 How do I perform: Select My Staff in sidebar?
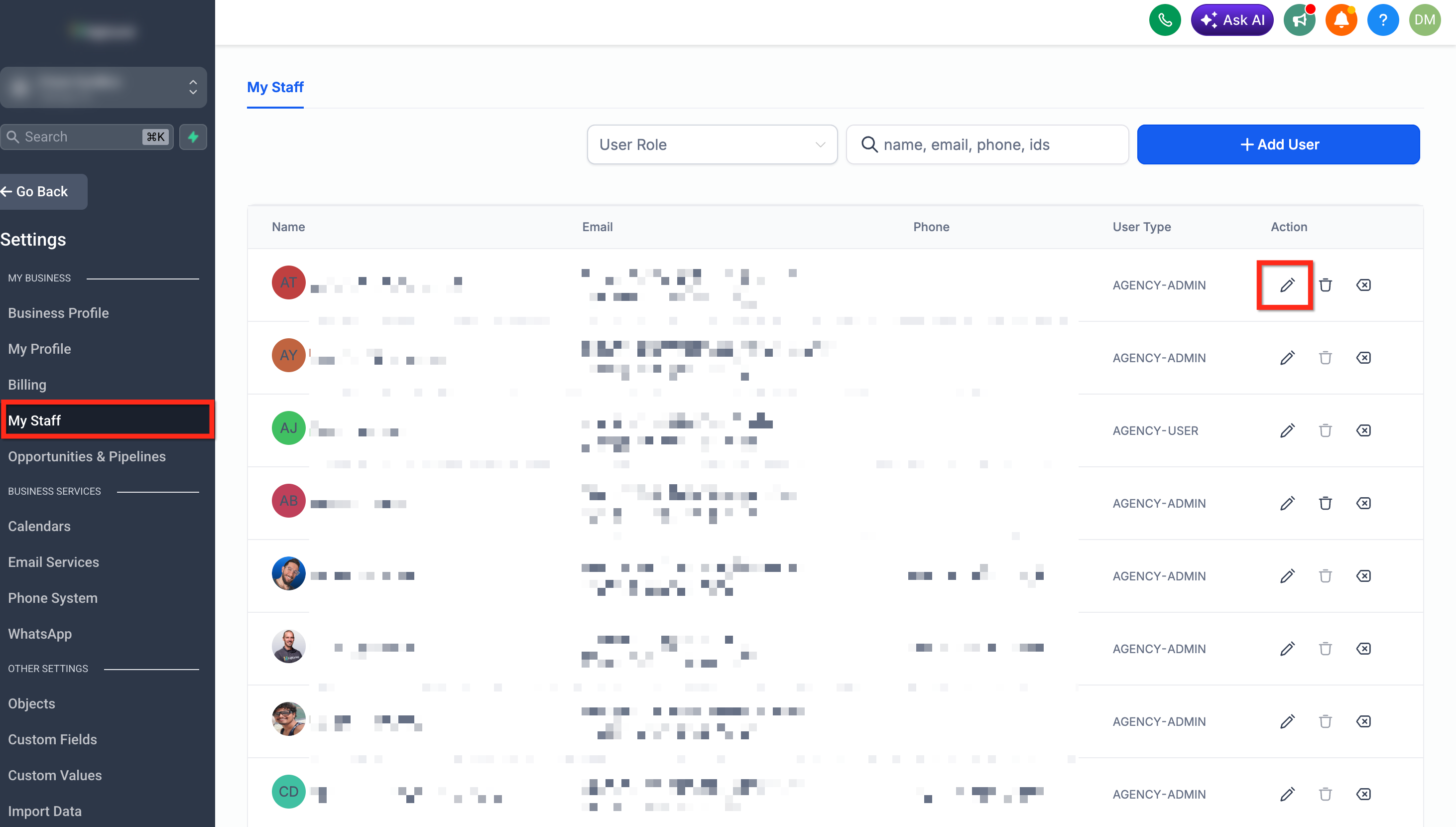tap(107, 420)
